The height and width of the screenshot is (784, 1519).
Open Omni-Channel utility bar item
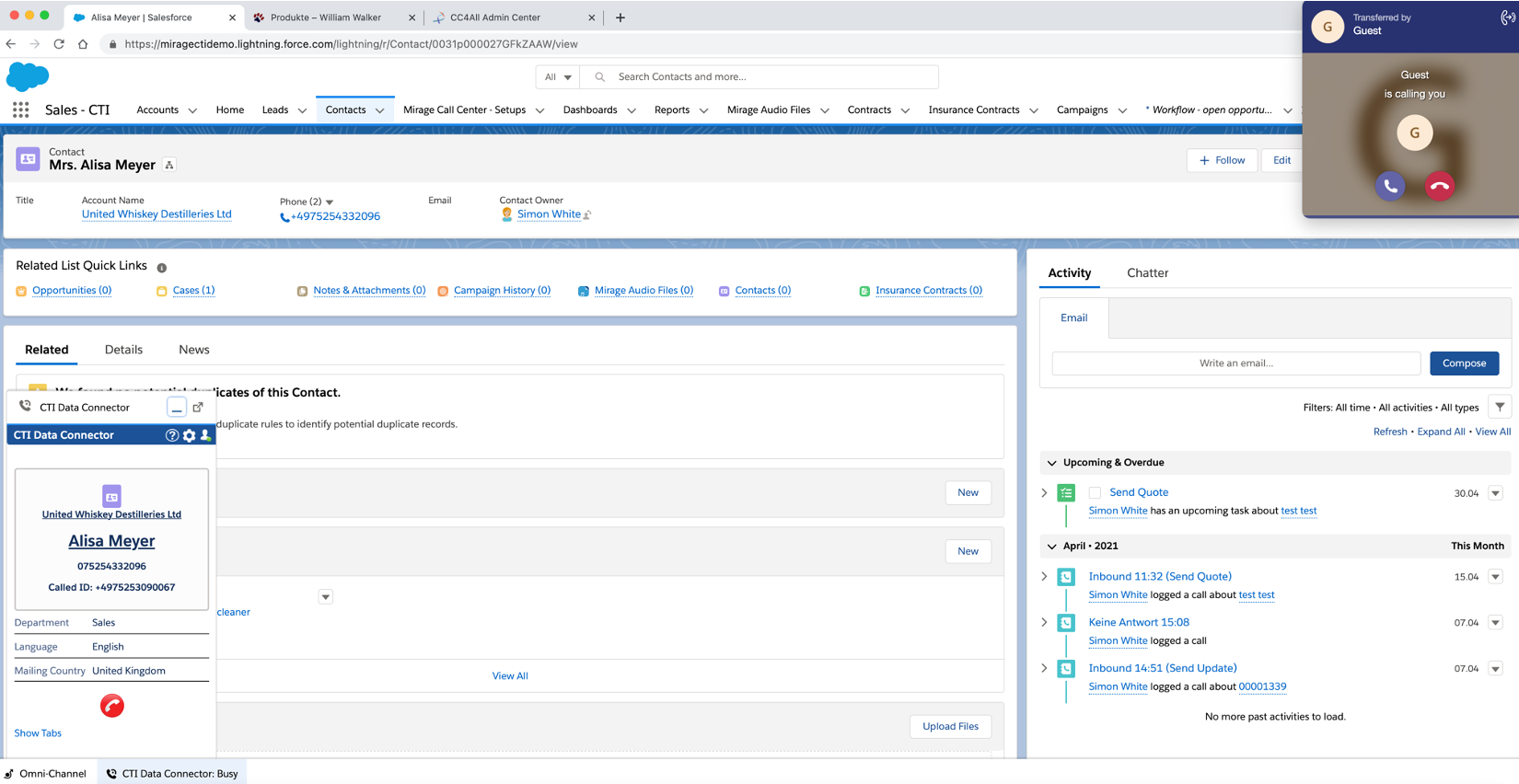click(x=45, y=774)
